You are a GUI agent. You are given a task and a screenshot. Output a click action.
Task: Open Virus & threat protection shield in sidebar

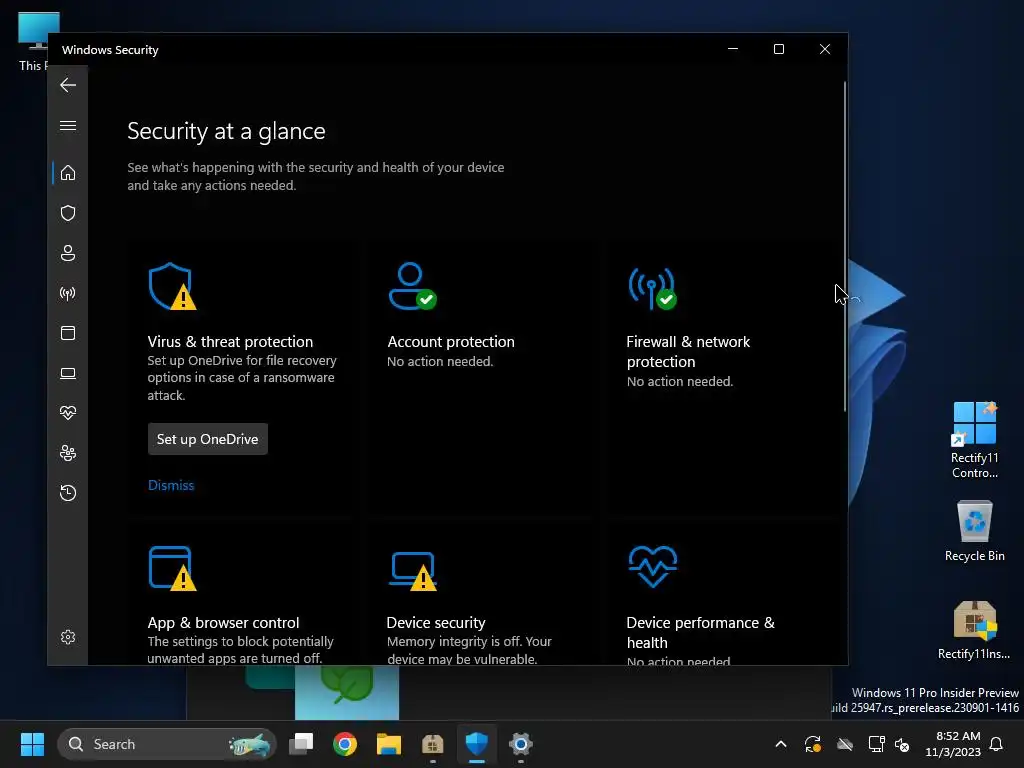coord(68,213)
